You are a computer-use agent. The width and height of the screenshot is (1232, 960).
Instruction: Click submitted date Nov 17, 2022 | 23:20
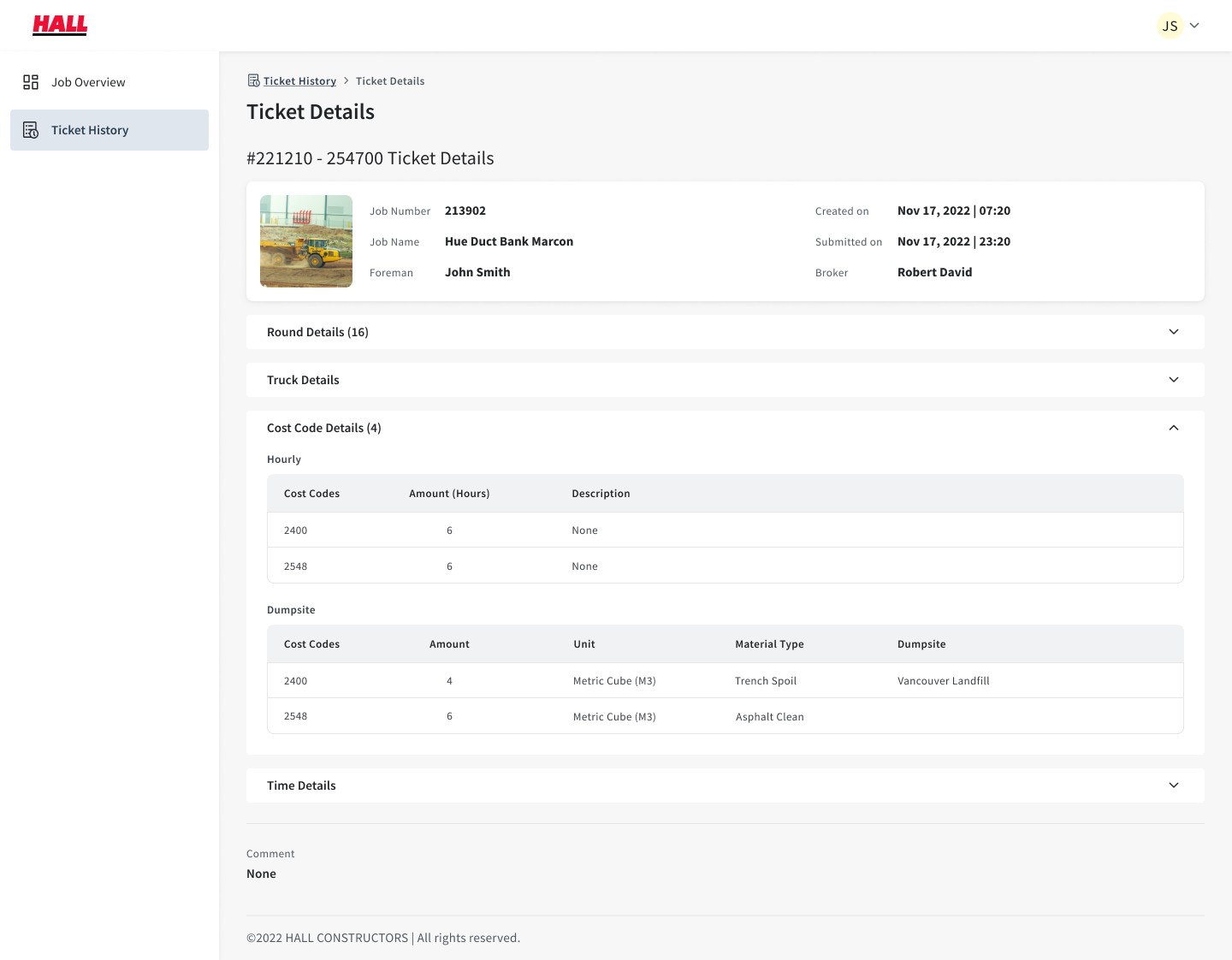[x=954, y=241]
